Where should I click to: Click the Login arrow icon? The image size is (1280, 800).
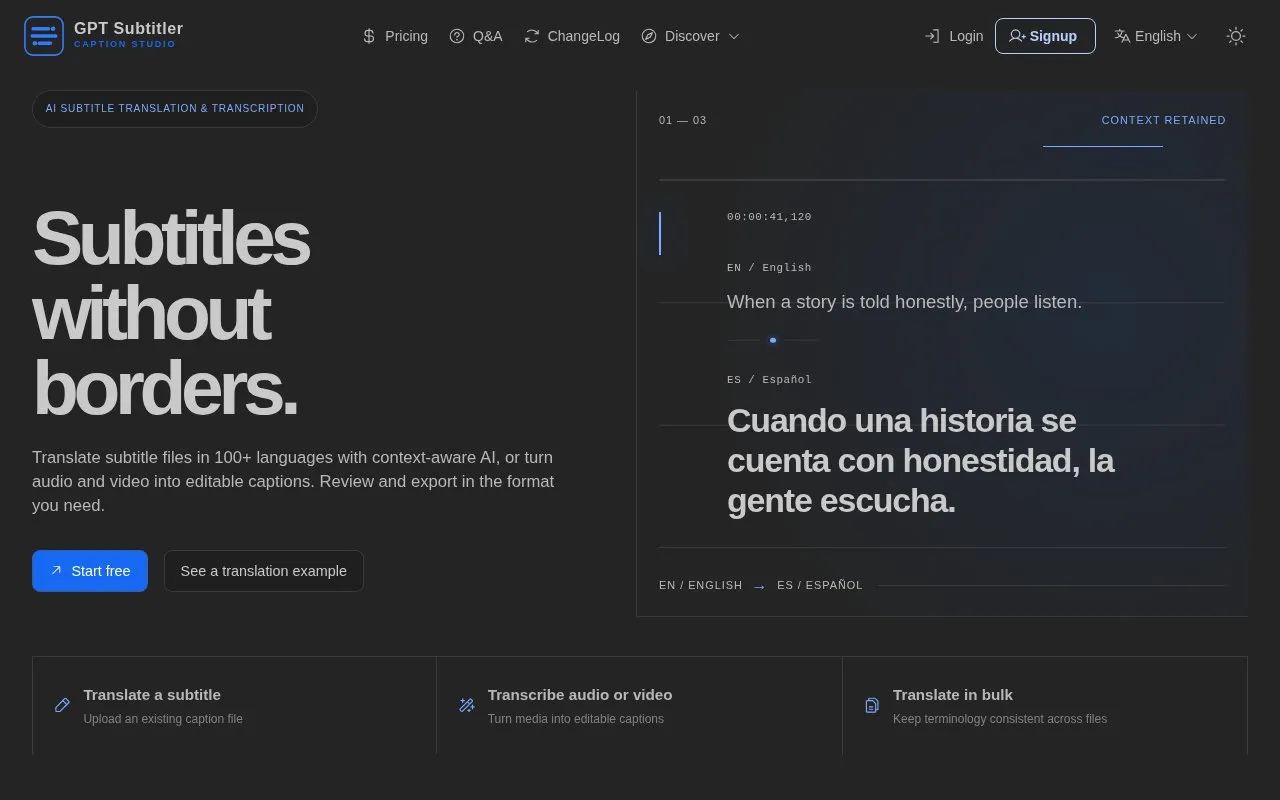pos(932,36)
